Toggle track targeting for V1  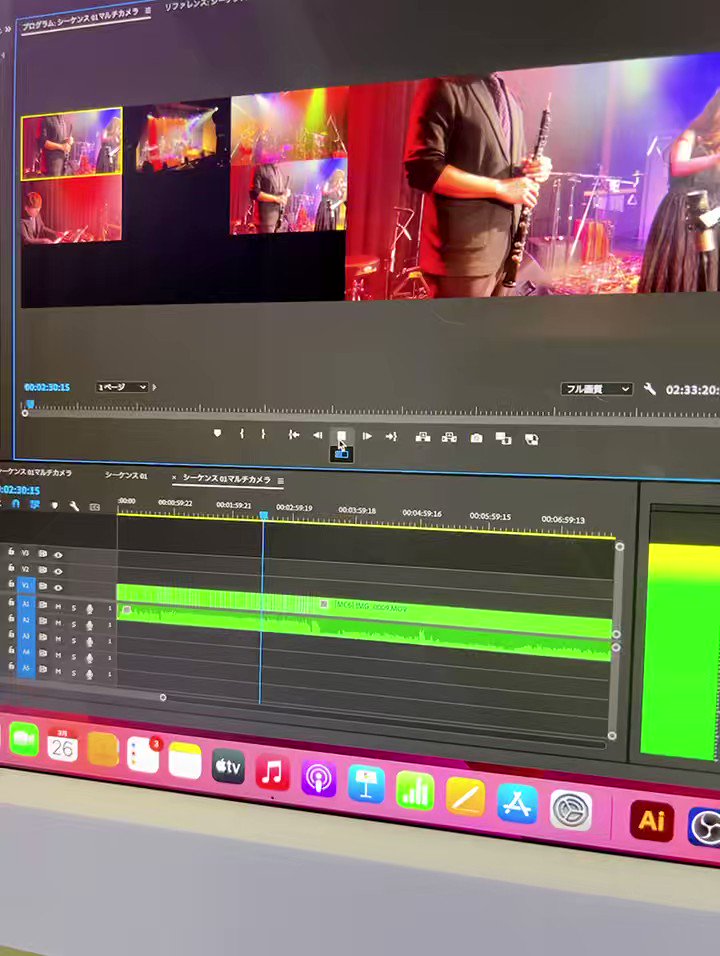click(26, 585)
